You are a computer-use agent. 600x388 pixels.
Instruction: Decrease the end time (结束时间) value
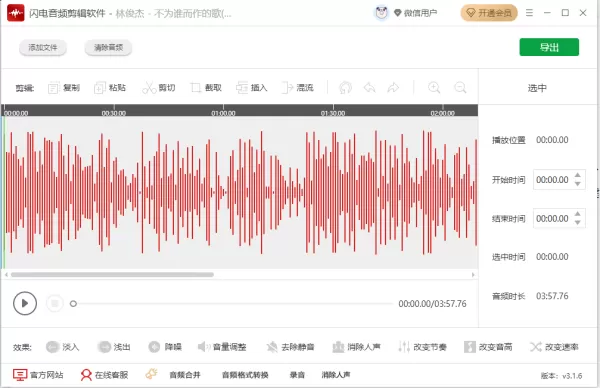pos(578,222)
